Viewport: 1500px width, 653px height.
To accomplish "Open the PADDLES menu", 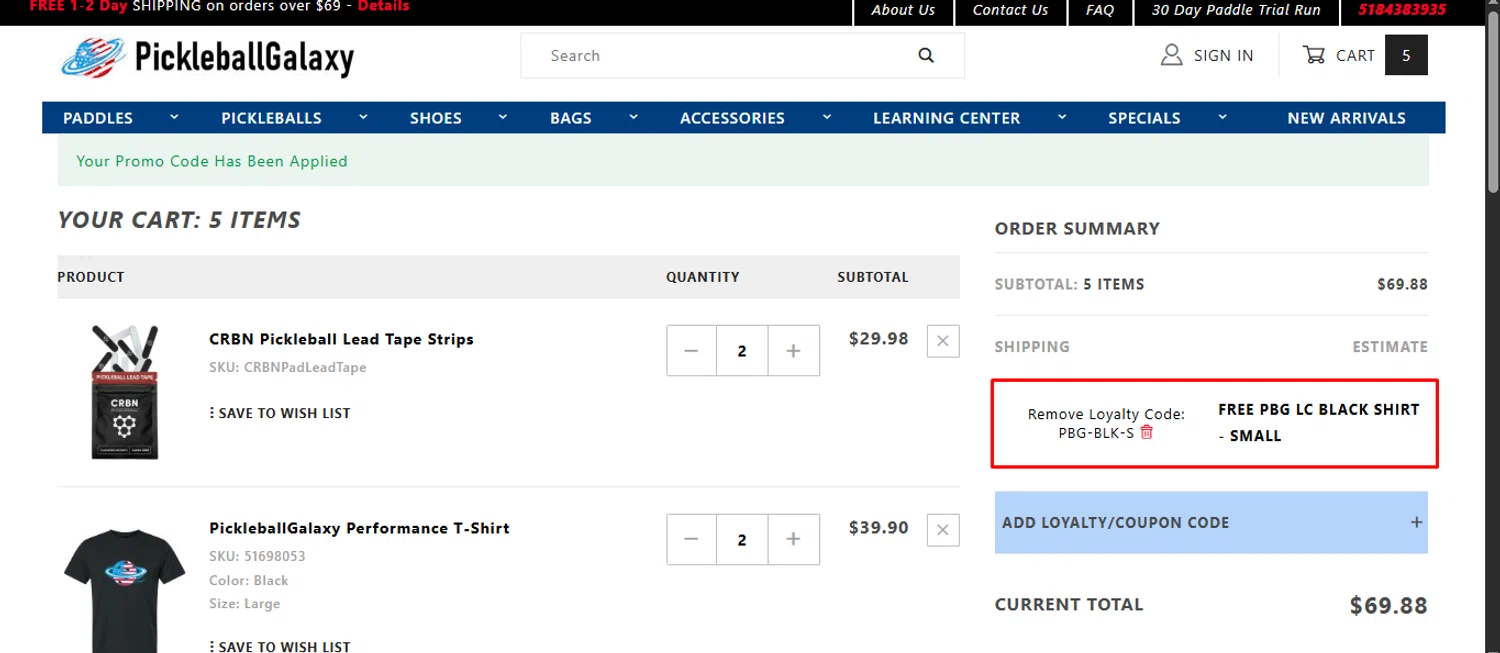I will click(98, 118).
